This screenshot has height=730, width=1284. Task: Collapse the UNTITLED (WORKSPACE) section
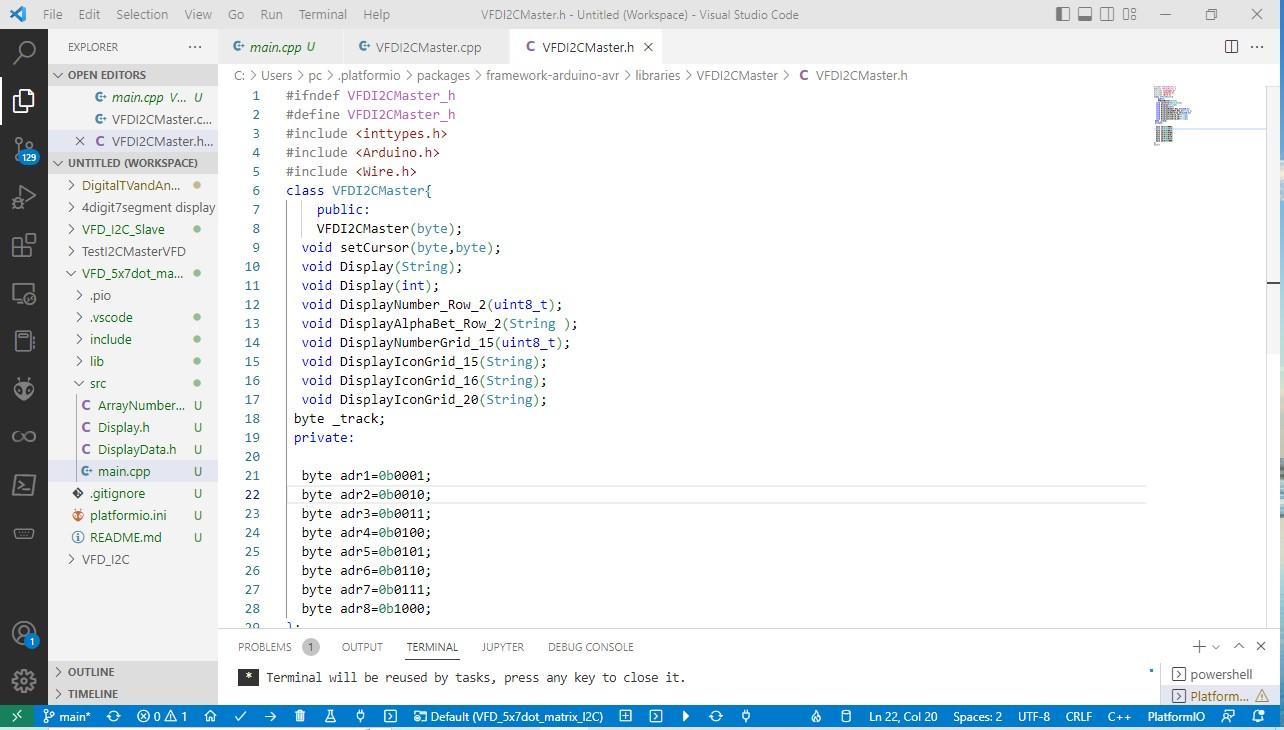tap(133, 163)
